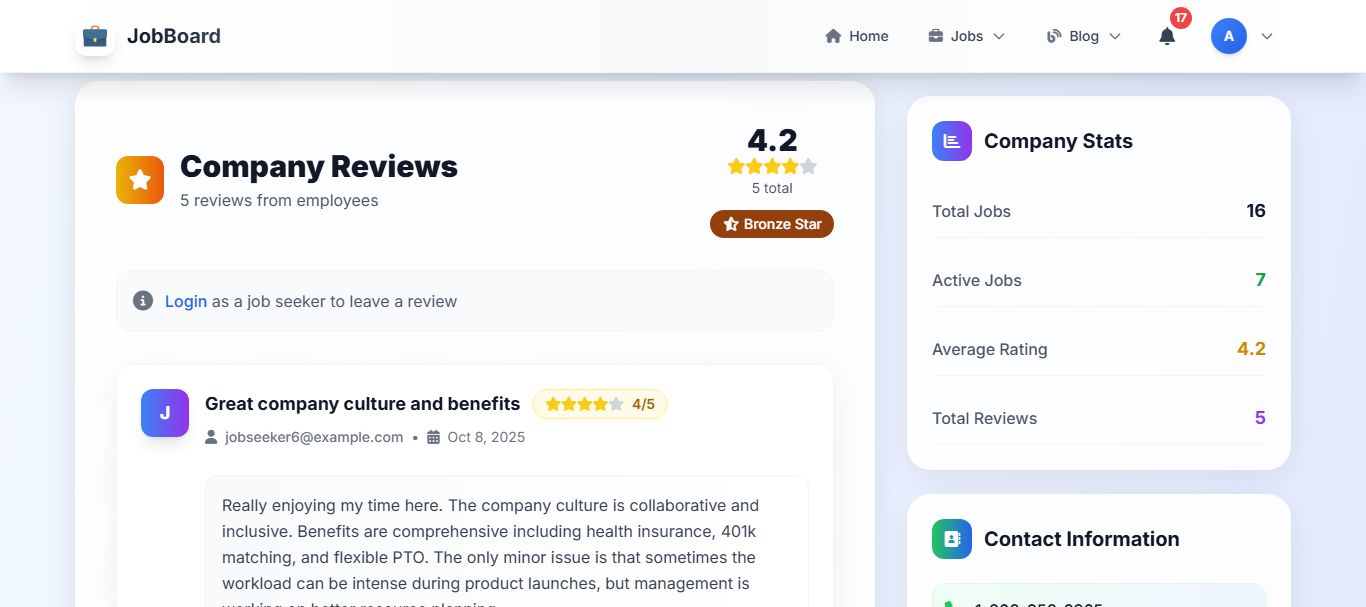
Task: Click the calendar icon near Oct 8, 2025
Action: (433, 437)
